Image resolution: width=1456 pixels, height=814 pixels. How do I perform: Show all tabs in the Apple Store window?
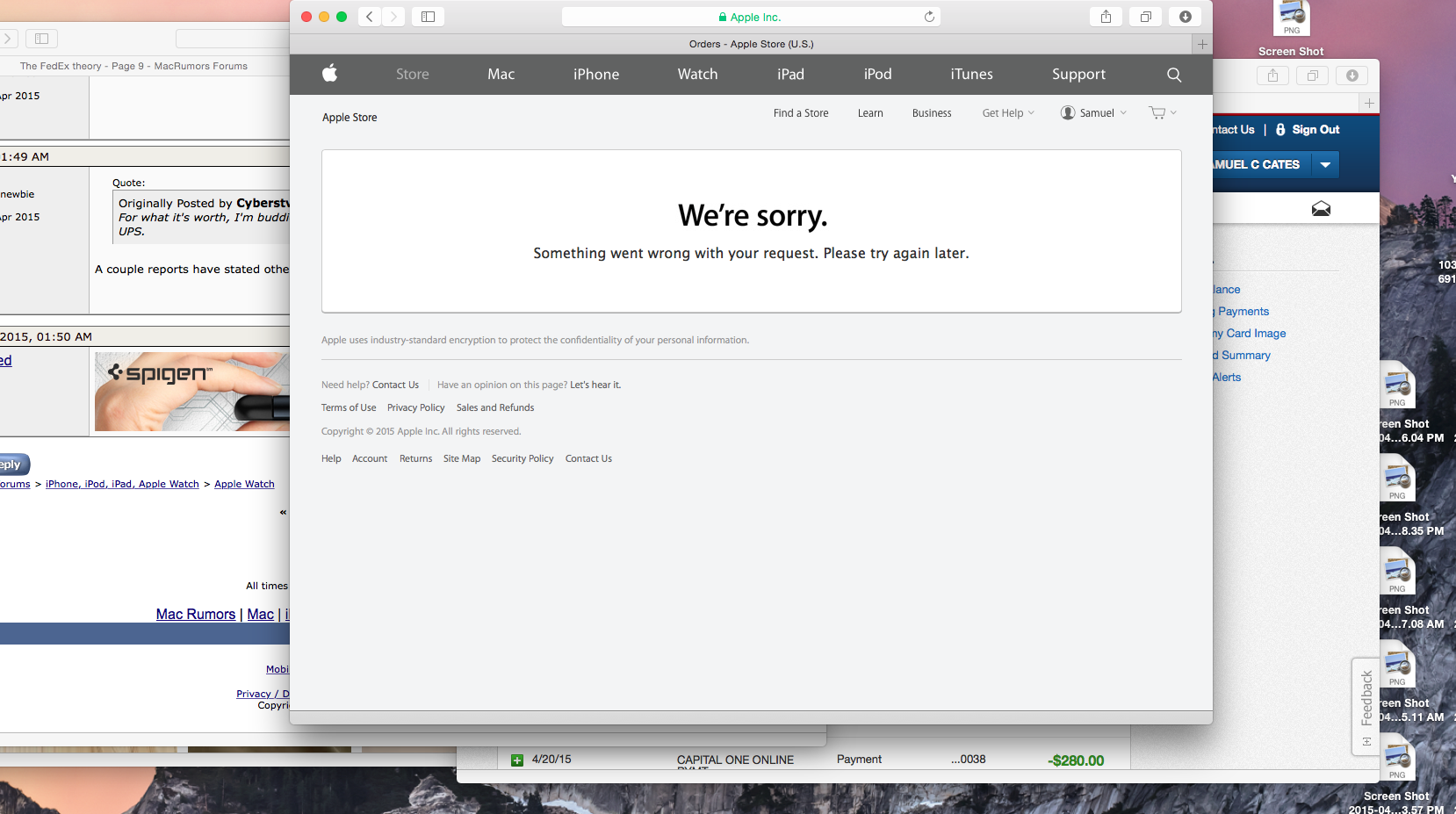[x=1146, y=17]
